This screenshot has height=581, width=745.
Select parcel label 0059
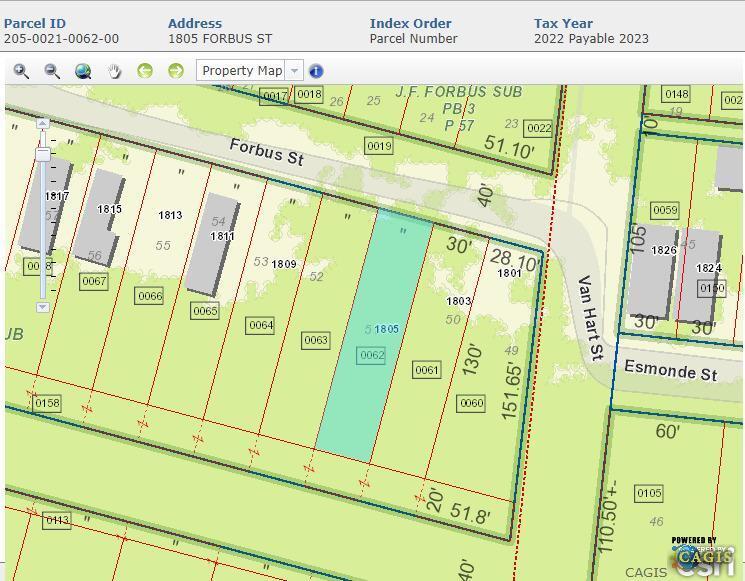coord(665,210)
